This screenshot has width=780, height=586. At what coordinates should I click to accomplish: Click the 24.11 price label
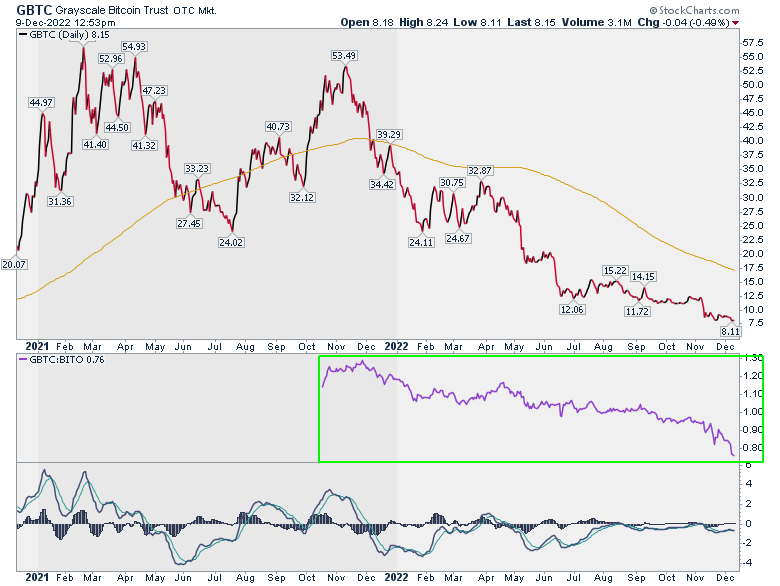click(421, 242)
